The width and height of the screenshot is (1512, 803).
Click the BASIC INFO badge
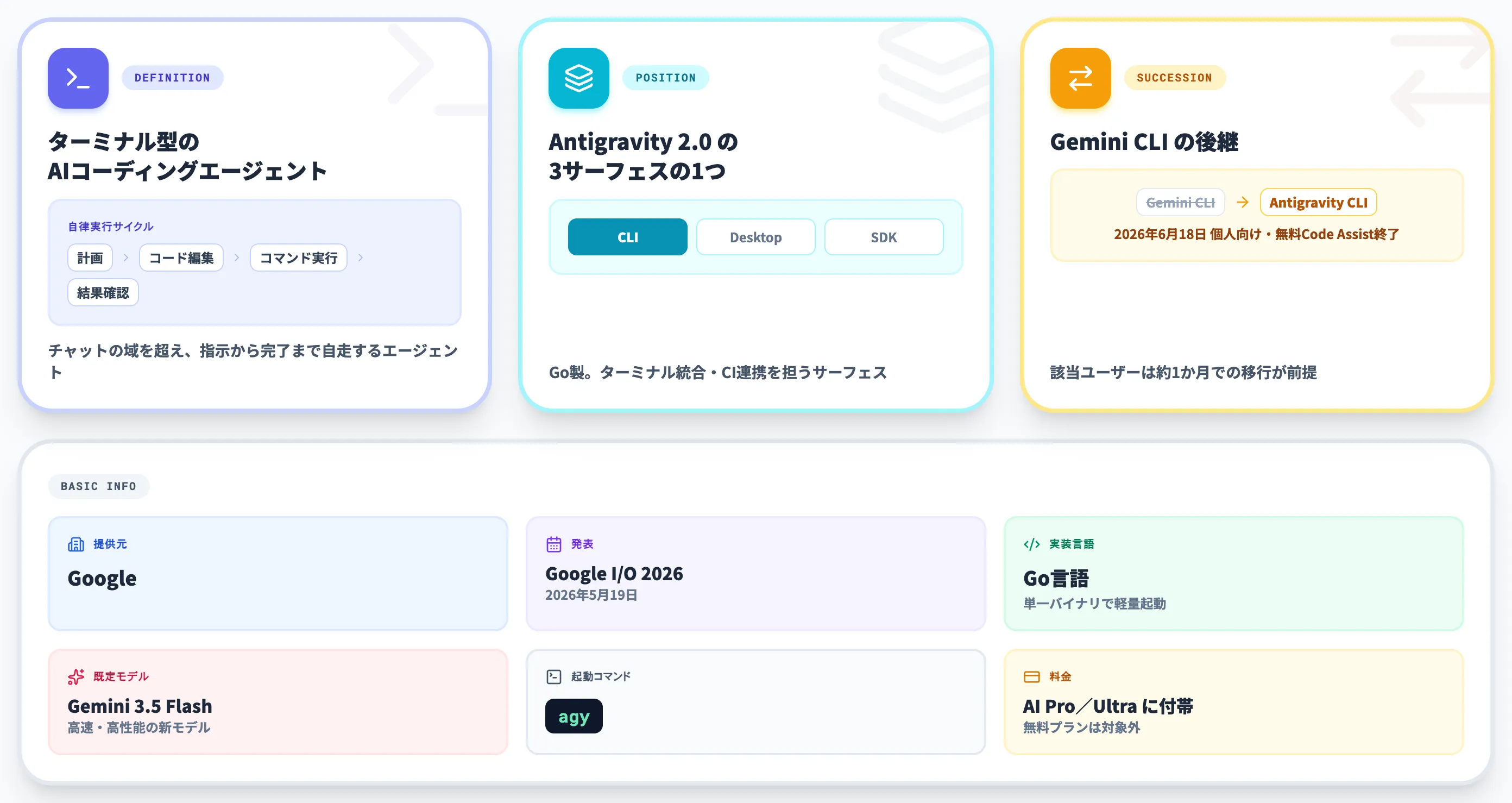[99, 486]
